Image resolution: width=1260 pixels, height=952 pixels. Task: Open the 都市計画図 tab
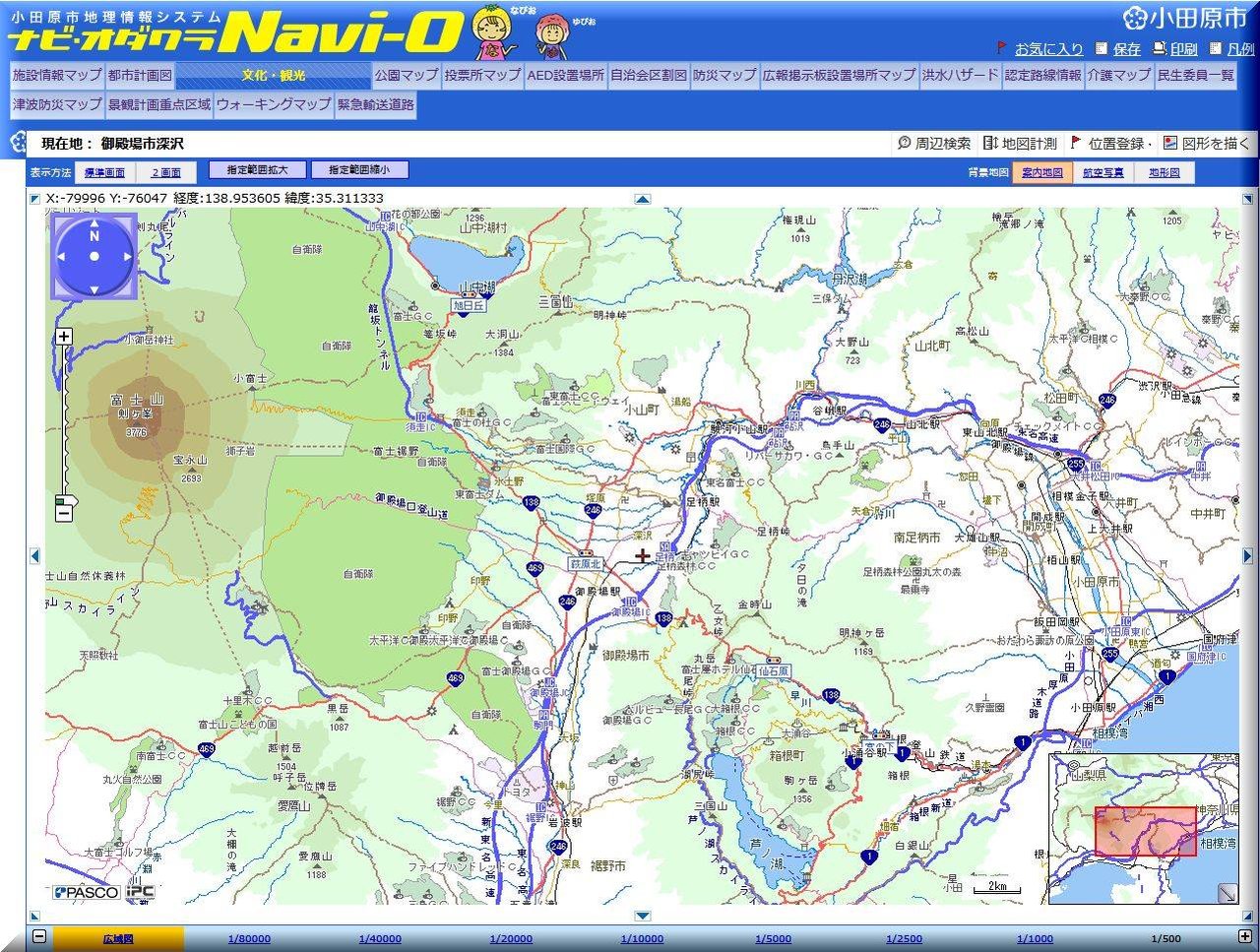click(x=140, y=75)
